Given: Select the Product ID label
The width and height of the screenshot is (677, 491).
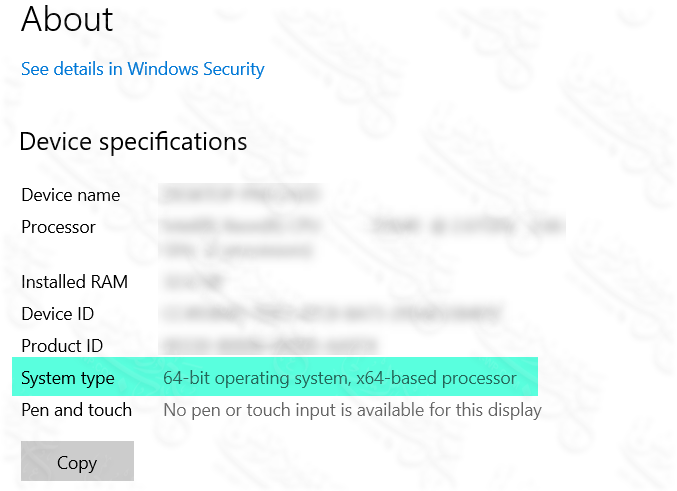Looking at the screenshot, I should (62, 346).
